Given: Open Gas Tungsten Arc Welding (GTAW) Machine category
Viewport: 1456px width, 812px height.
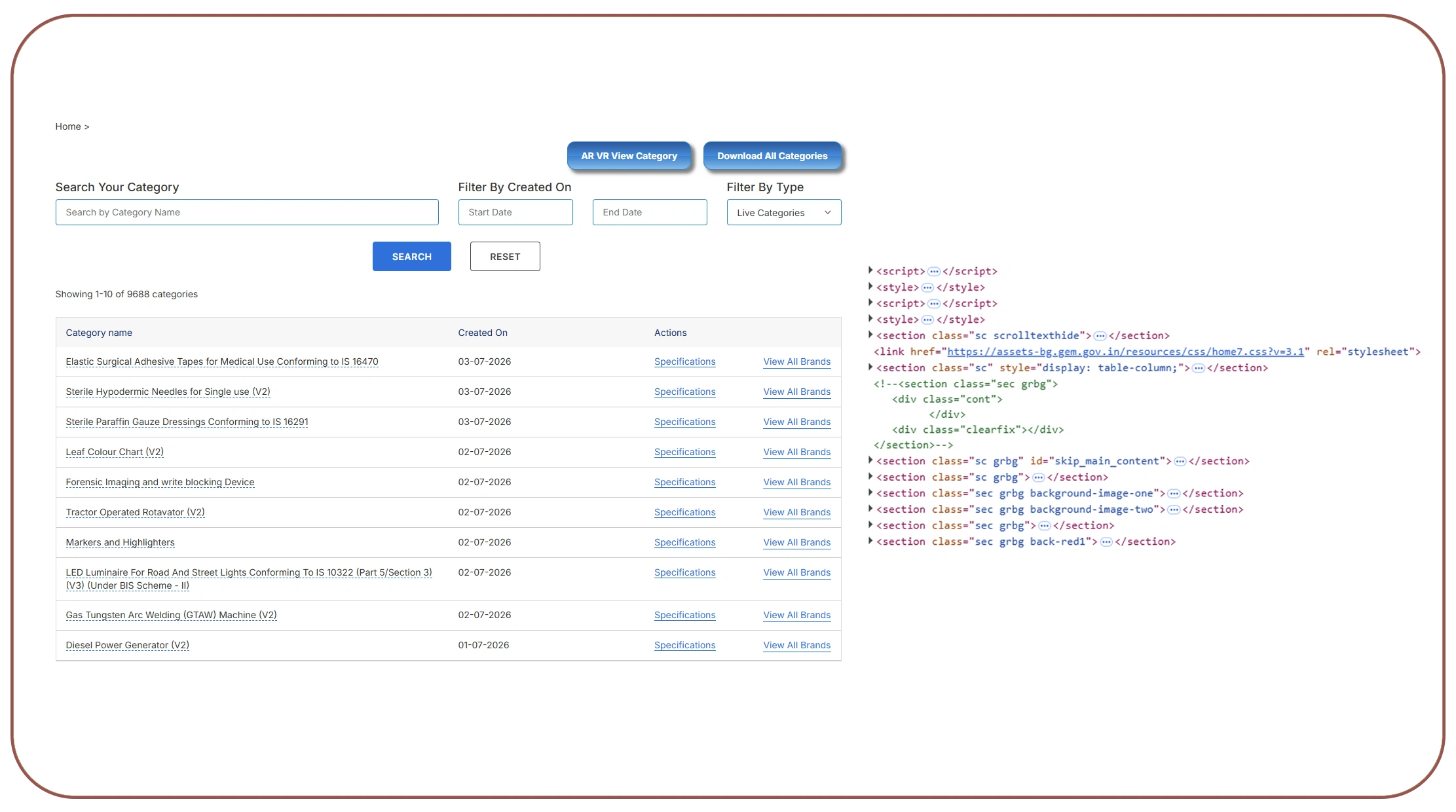Looking at the screenshot, I should tap(171, 615).
